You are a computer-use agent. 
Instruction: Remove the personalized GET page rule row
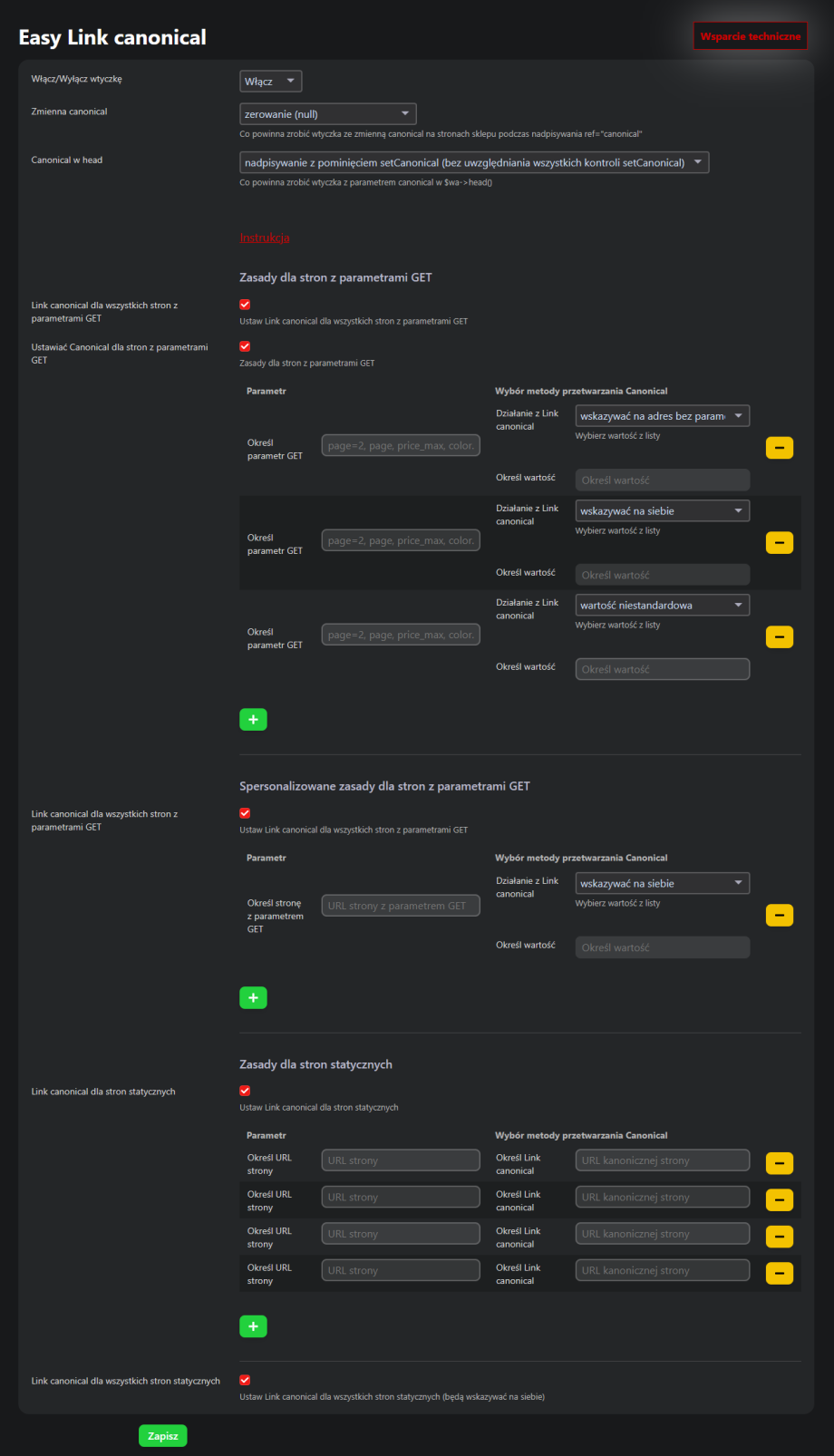tap(779, 916)
